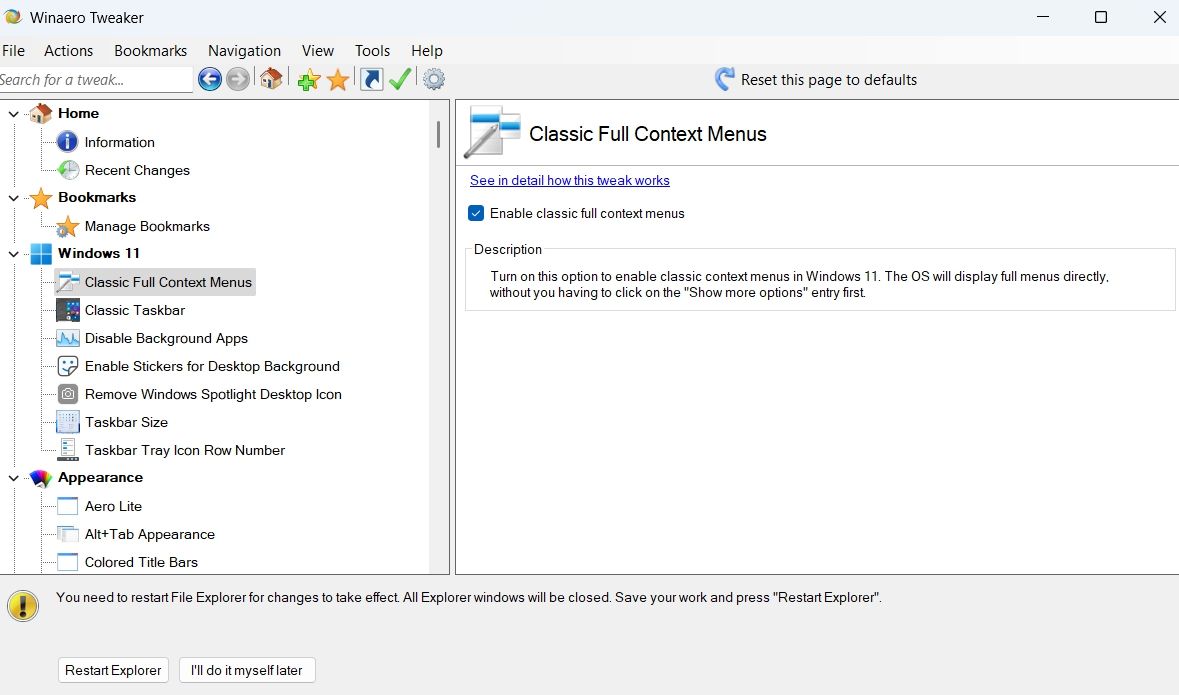Click the Recent Changes clock icon
This screenshot has width=1179, height=695.
pos(68,170)
